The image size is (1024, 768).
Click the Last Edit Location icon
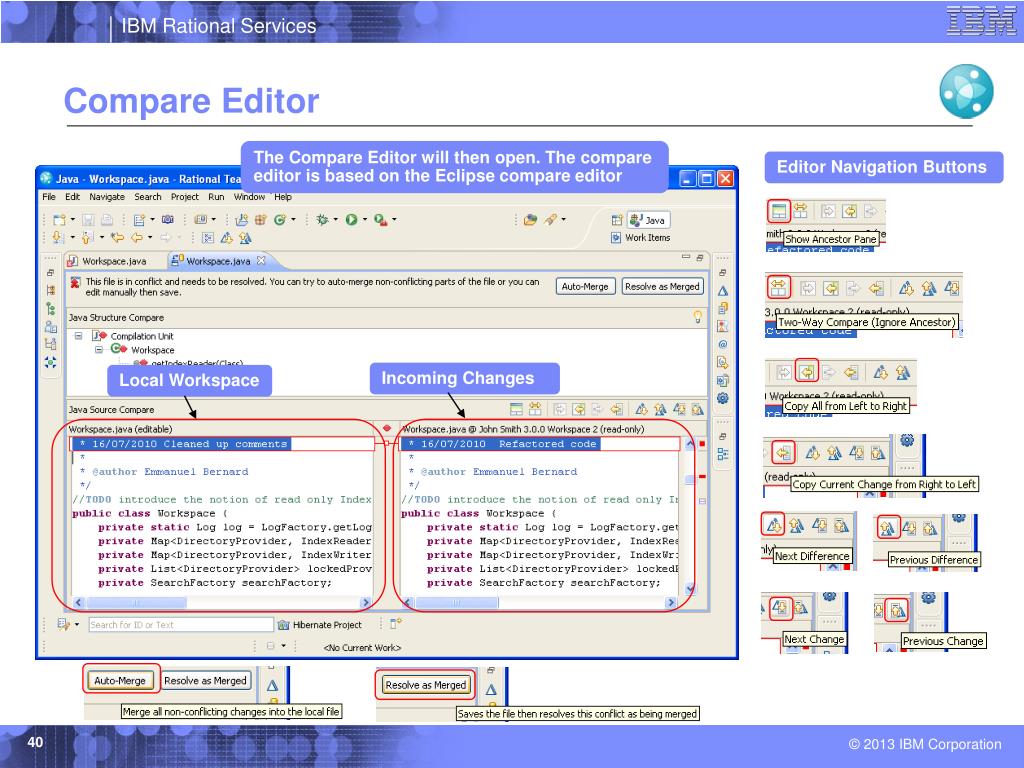pyautogui.click(x=117, y=237)
